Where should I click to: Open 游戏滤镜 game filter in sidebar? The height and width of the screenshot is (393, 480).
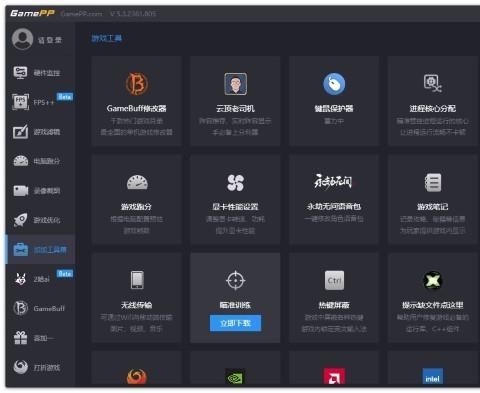[40, 132]
